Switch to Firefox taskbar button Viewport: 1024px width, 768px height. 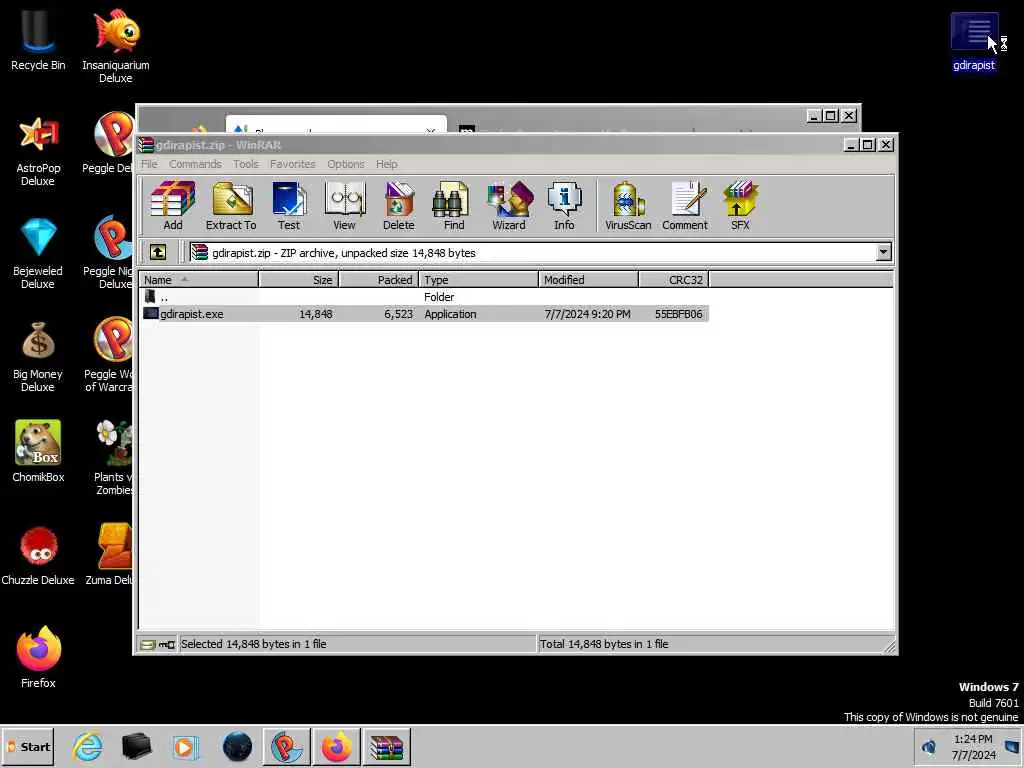click(337, 746)
